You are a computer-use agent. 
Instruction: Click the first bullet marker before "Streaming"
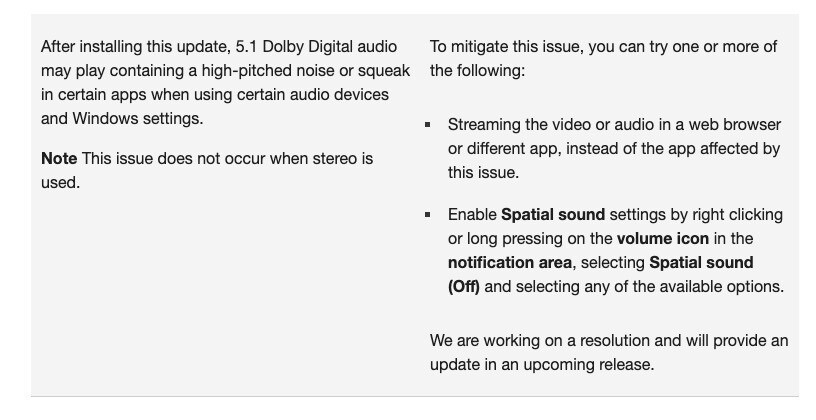pos(428,125)
